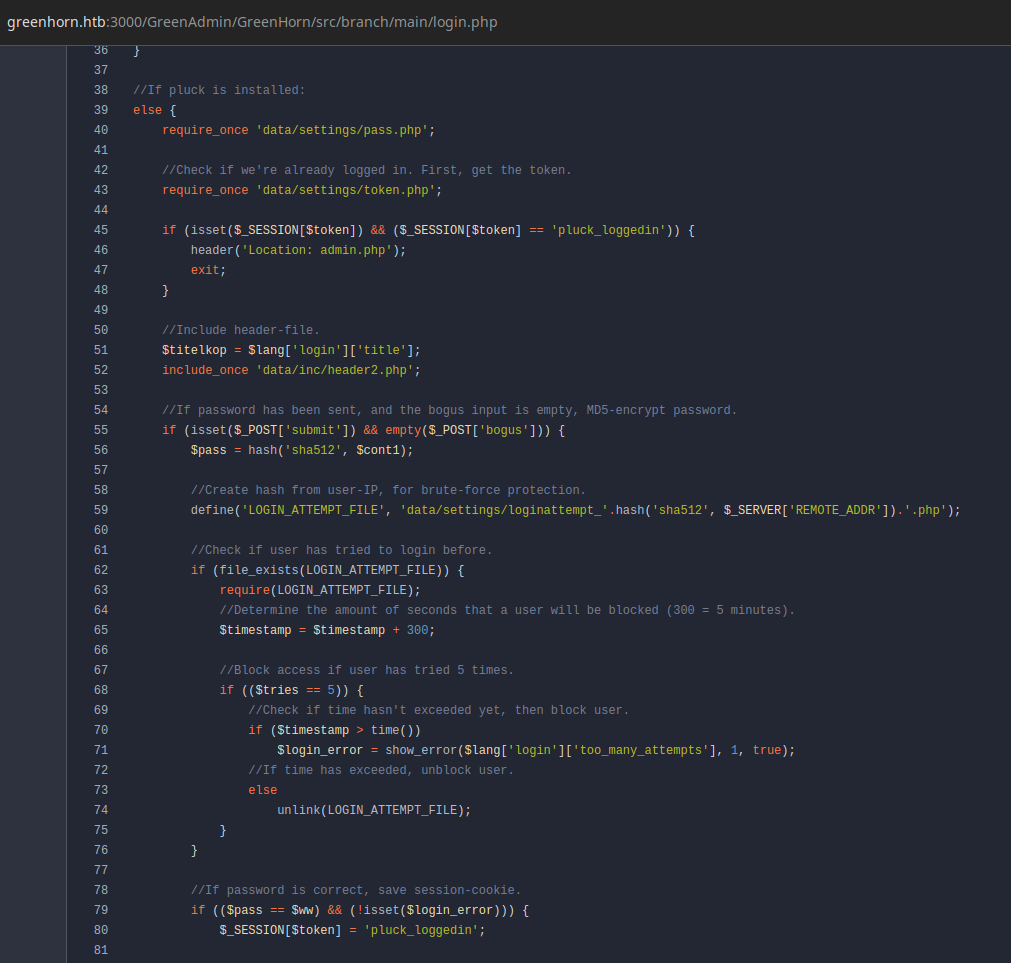Select line number 80

[101, 930]
